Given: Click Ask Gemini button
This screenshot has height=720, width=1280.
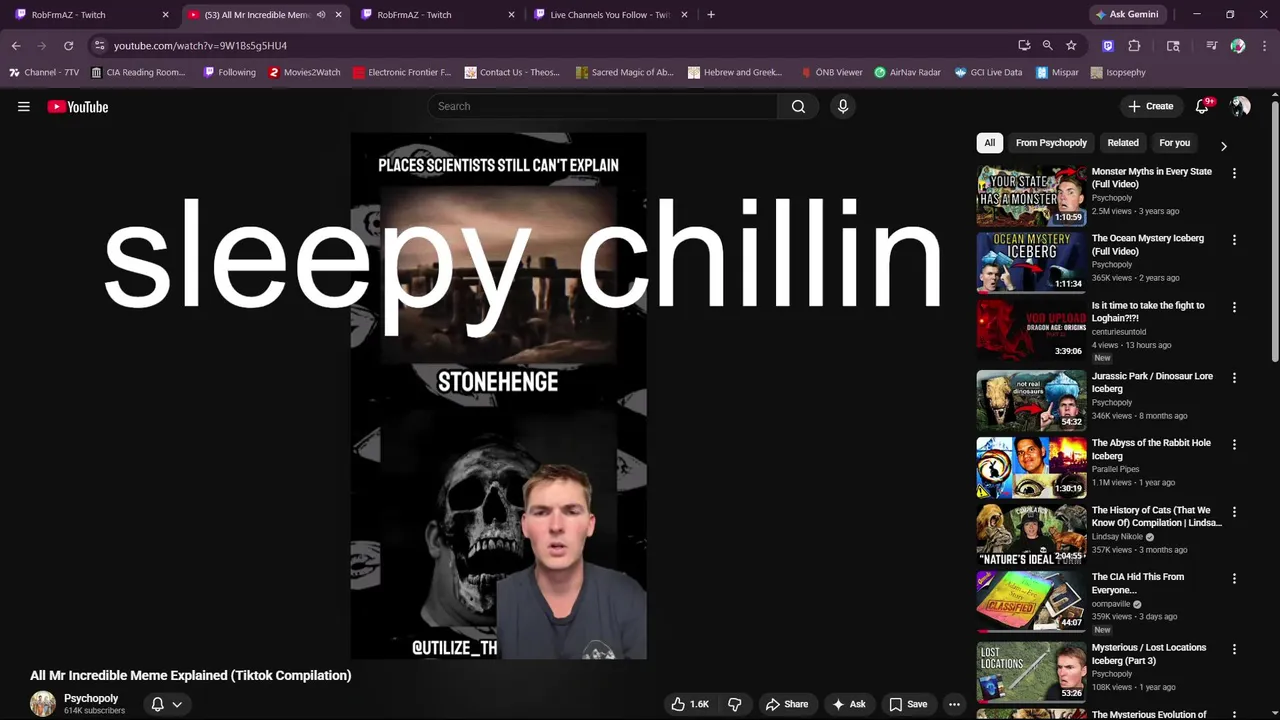Looking at the screenshot, I should (x=1127, y=14).
